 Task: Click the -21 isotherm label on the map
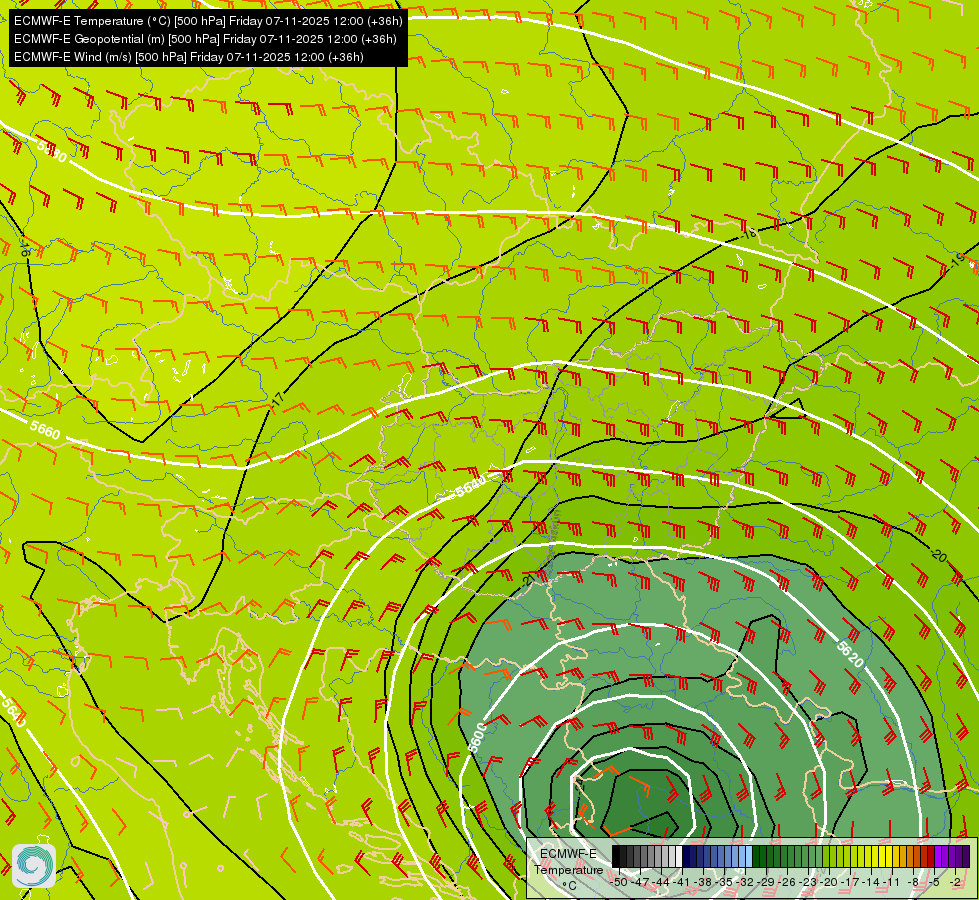(529, 580)
